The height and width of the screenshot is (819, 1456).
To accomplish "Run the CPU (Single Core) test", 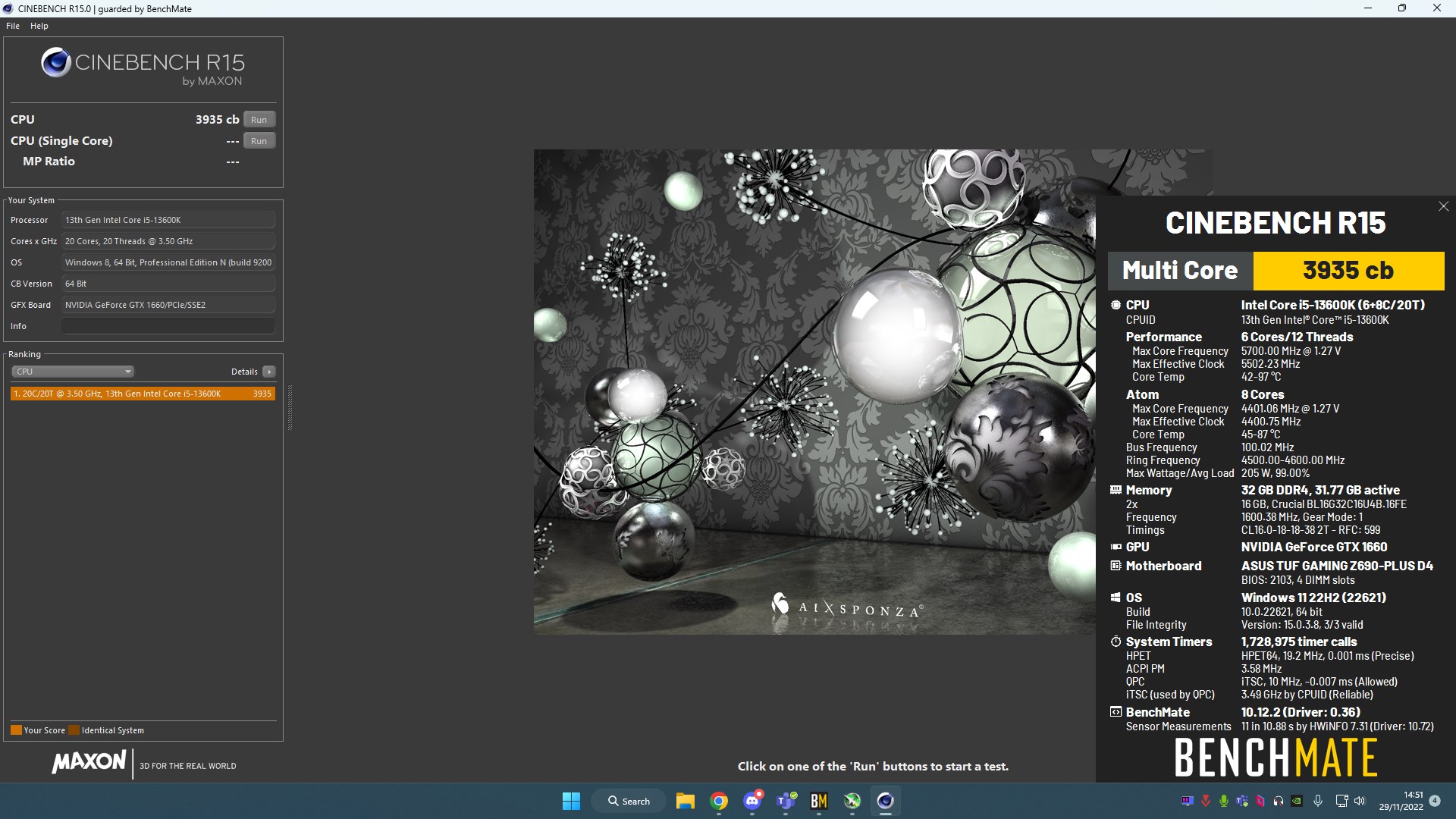I will click(259, 141).
